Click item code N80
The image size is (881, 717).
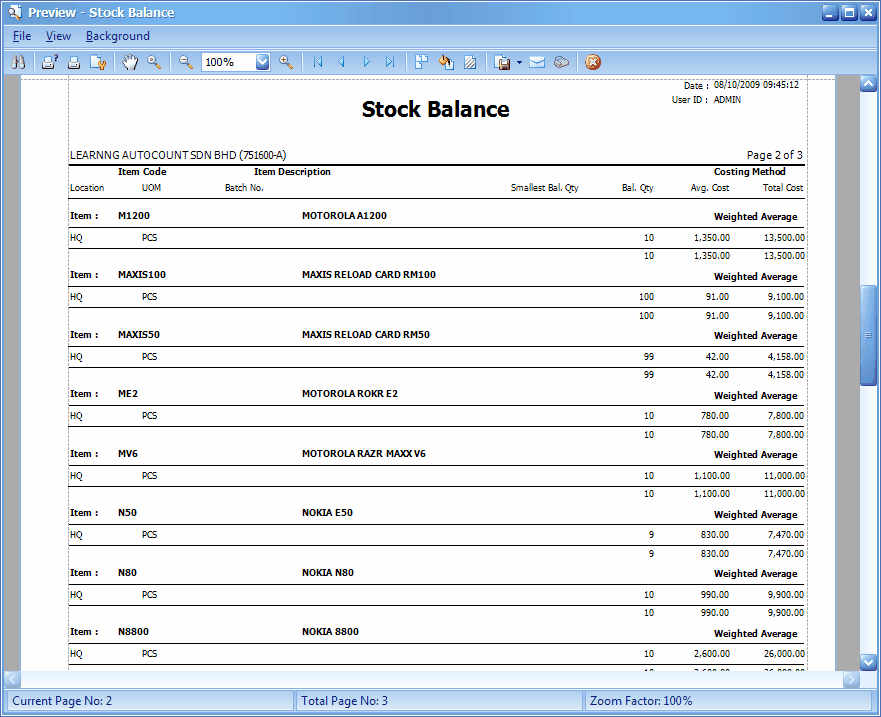(128, 573)
